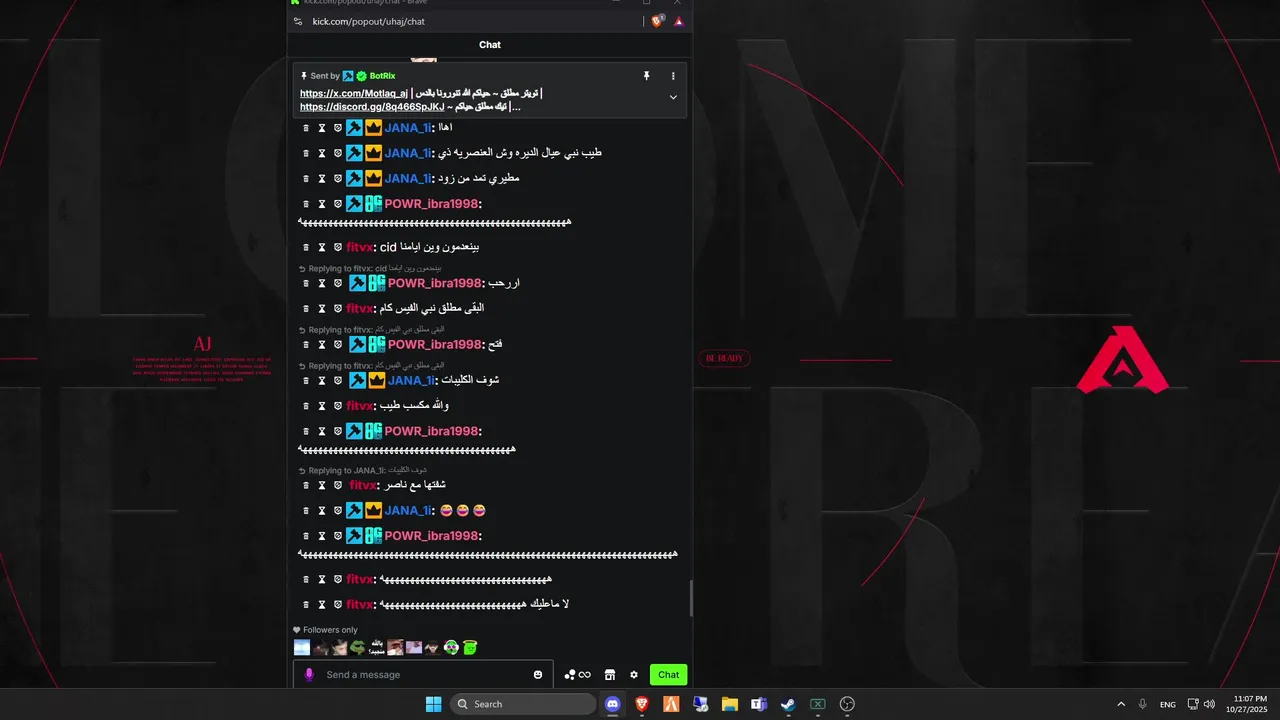Click the chat scrollbar thumb
The image size is (1280, 720).
click(690, 599)
